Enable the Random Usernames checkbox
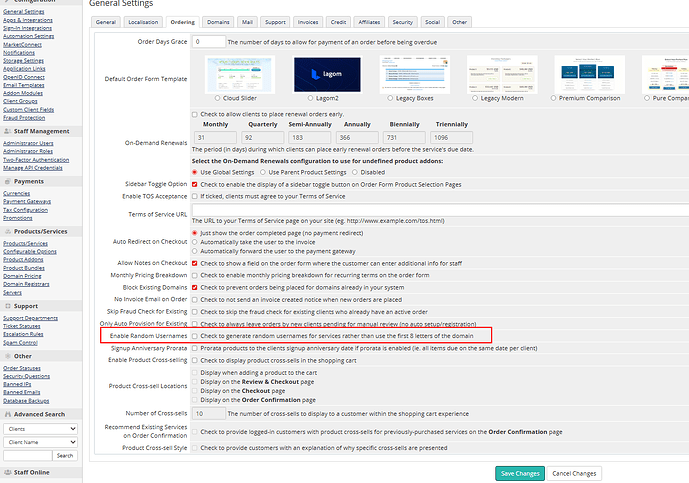 click(x=196, y=336)
